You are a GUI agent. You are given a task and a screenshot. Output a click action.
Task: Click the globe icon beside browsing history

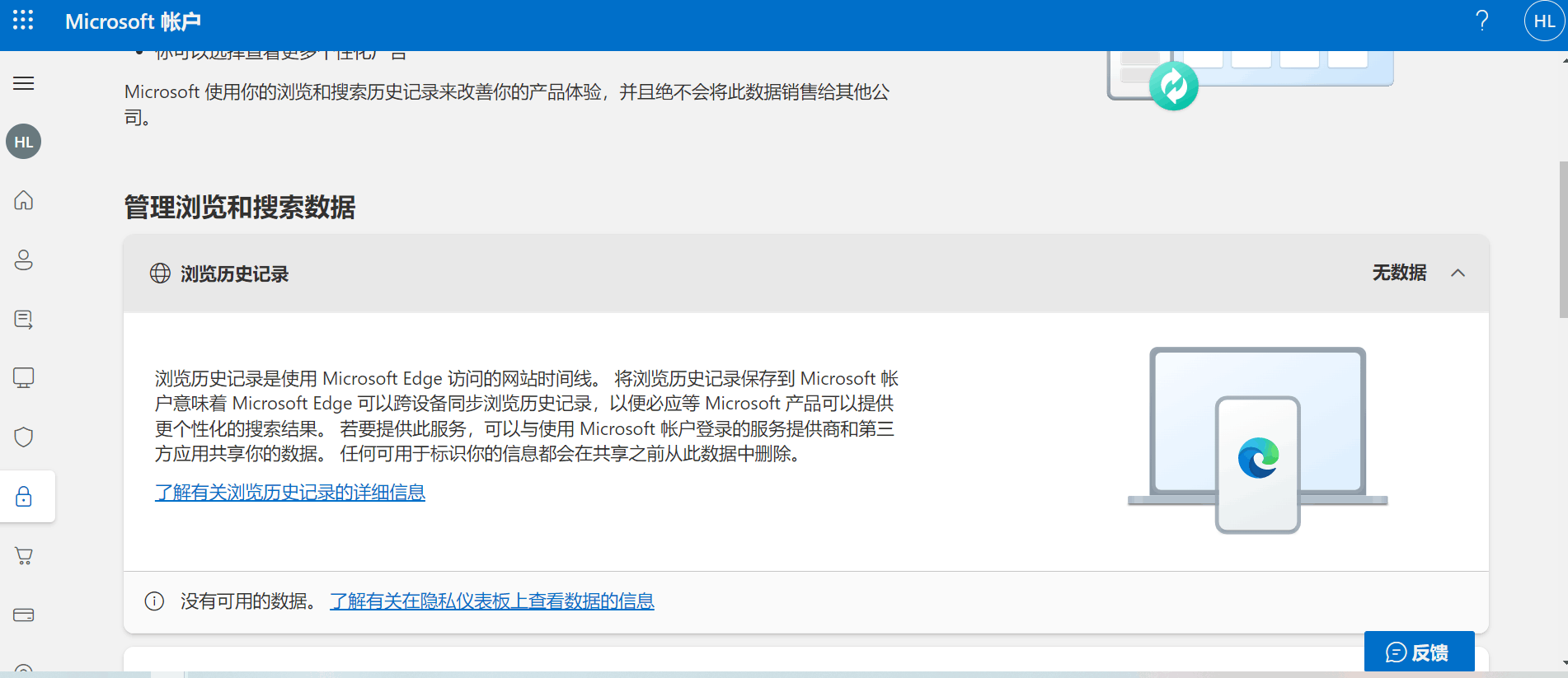(160, 274)
